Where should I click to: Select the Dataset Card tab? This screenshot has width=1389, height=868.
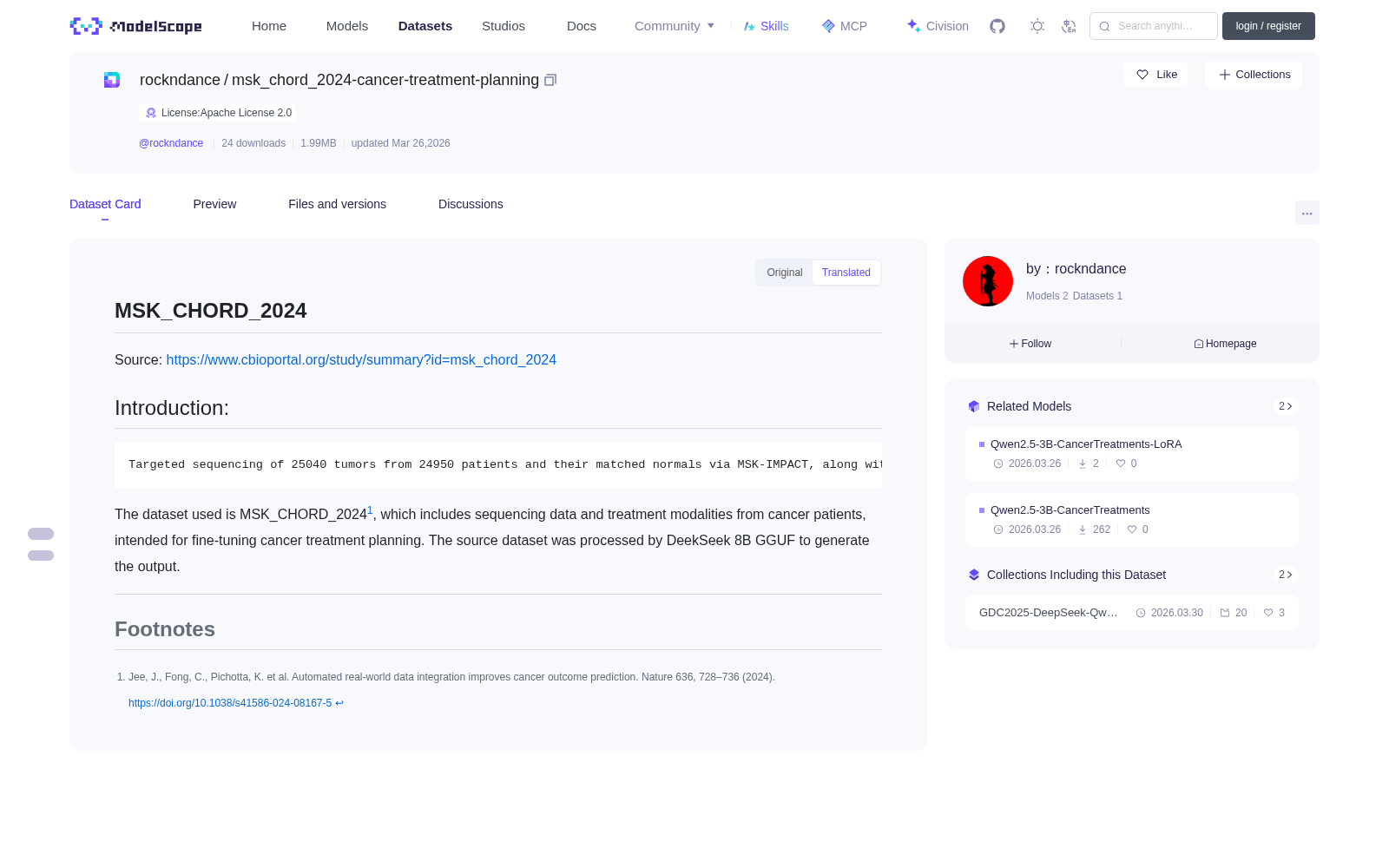tap(105, 204)
